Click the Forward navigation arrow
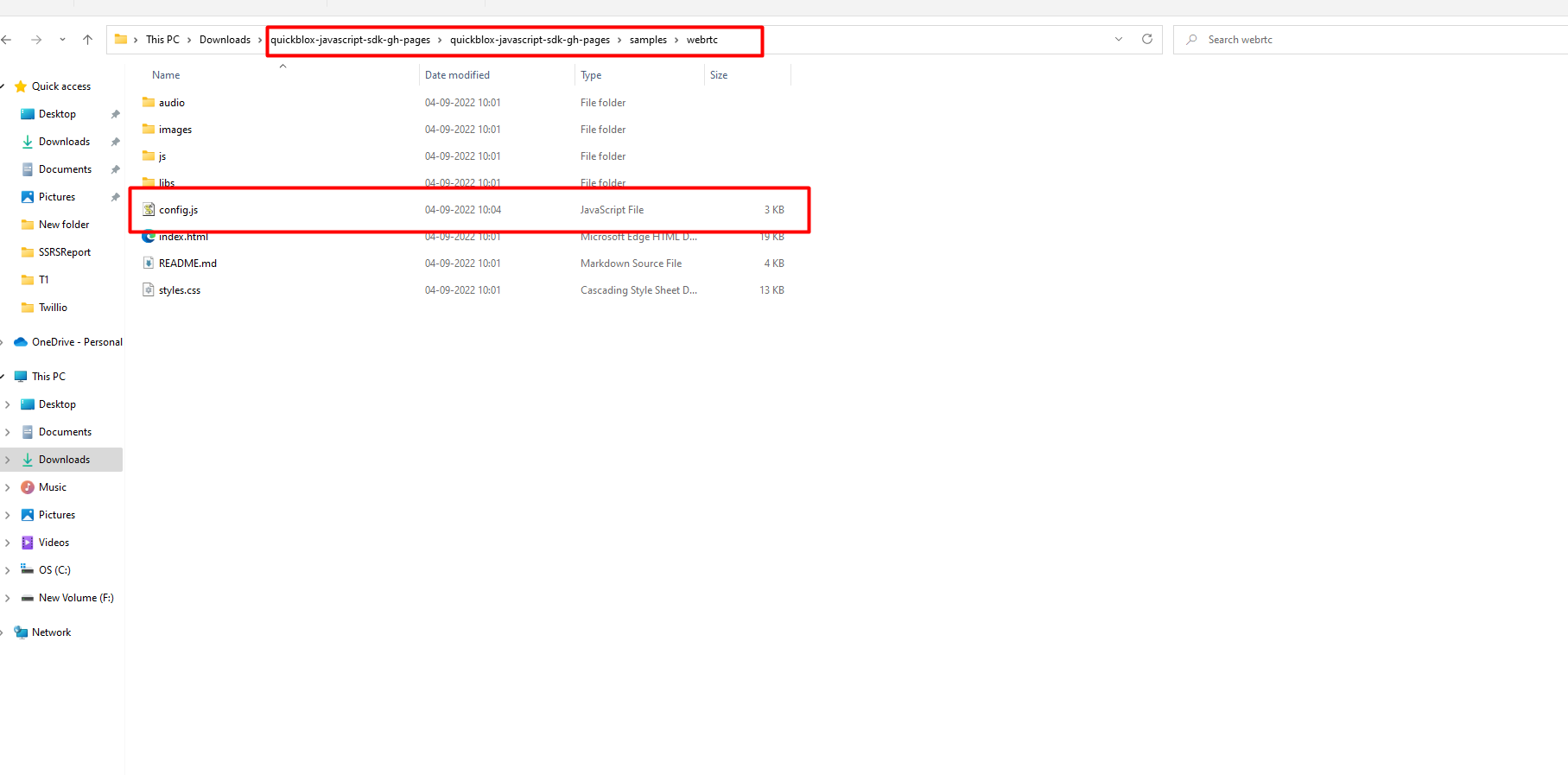1568x775 pixels. coord(36,40)
